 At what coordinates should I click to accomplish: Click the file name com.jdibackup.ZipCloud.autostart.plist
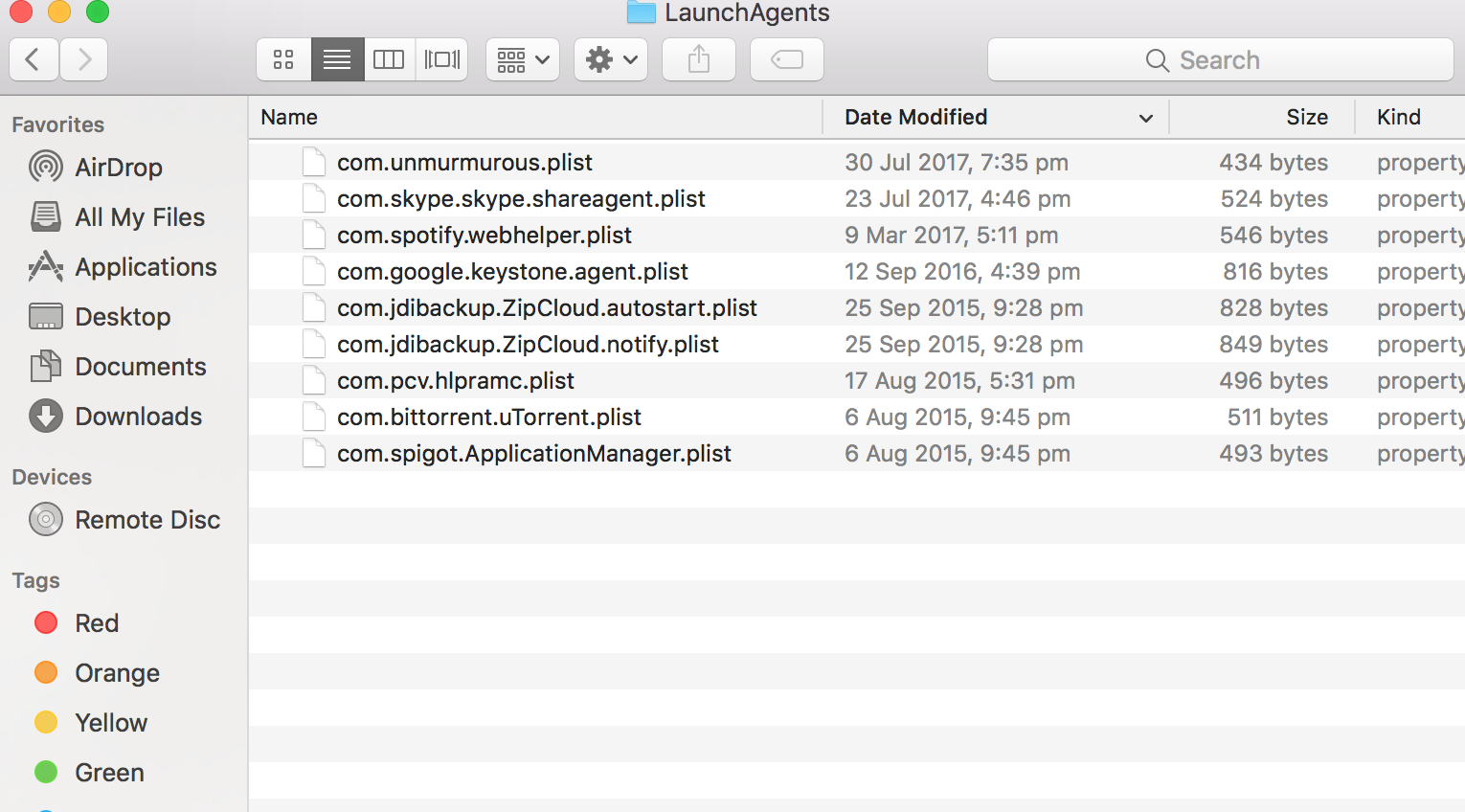click(547, 308)
